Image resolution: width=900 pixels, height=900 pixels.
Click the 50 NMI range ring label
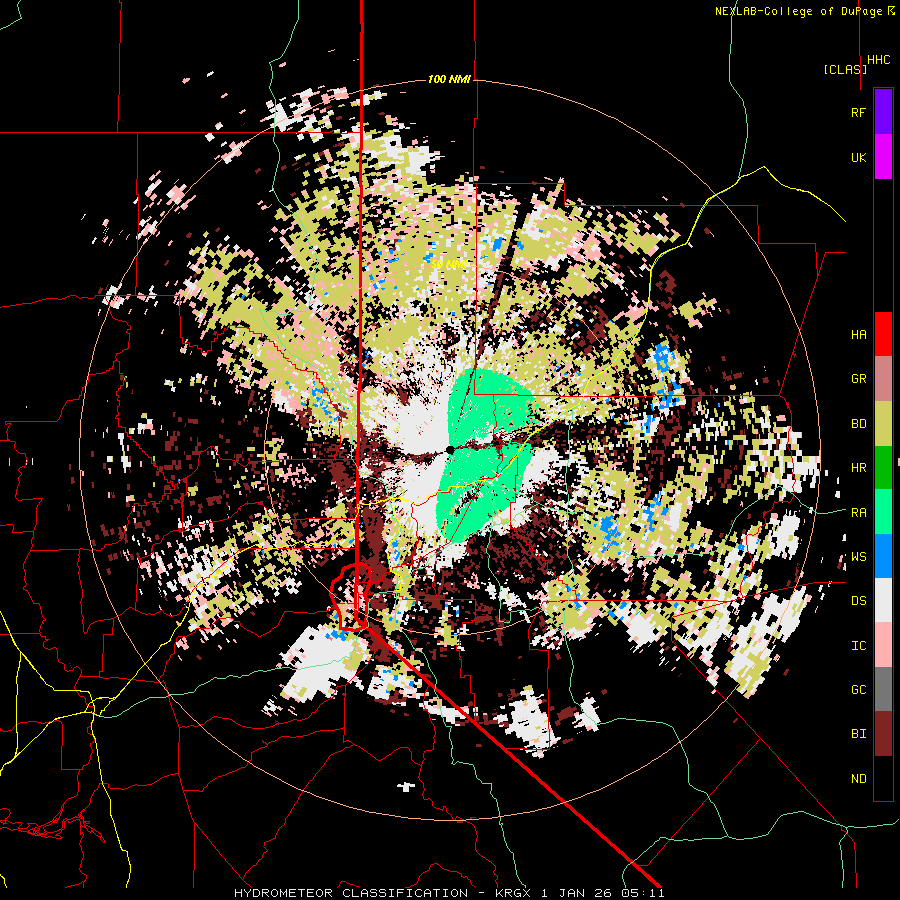click(449, 265)
